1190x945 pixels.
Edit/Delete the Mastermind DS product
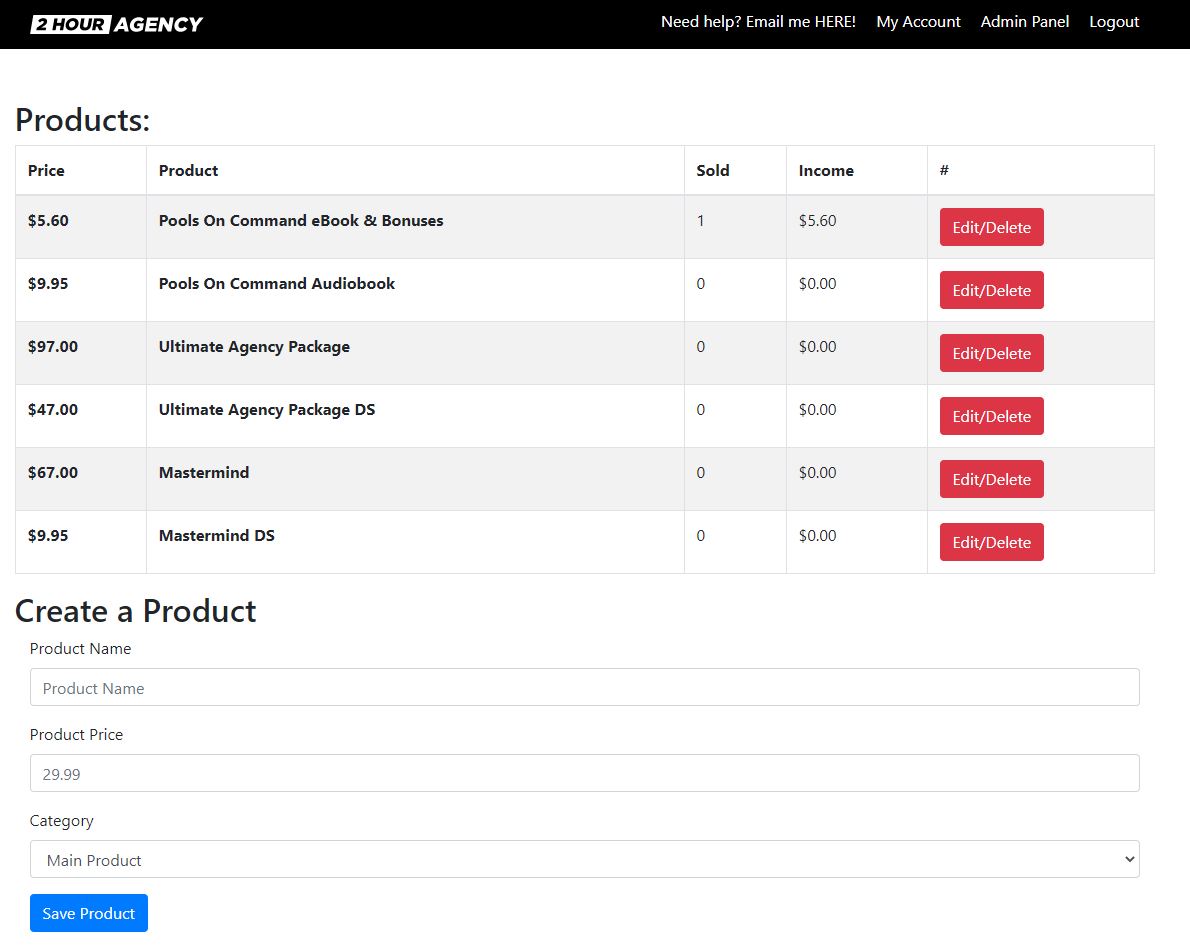click(991, 542)
